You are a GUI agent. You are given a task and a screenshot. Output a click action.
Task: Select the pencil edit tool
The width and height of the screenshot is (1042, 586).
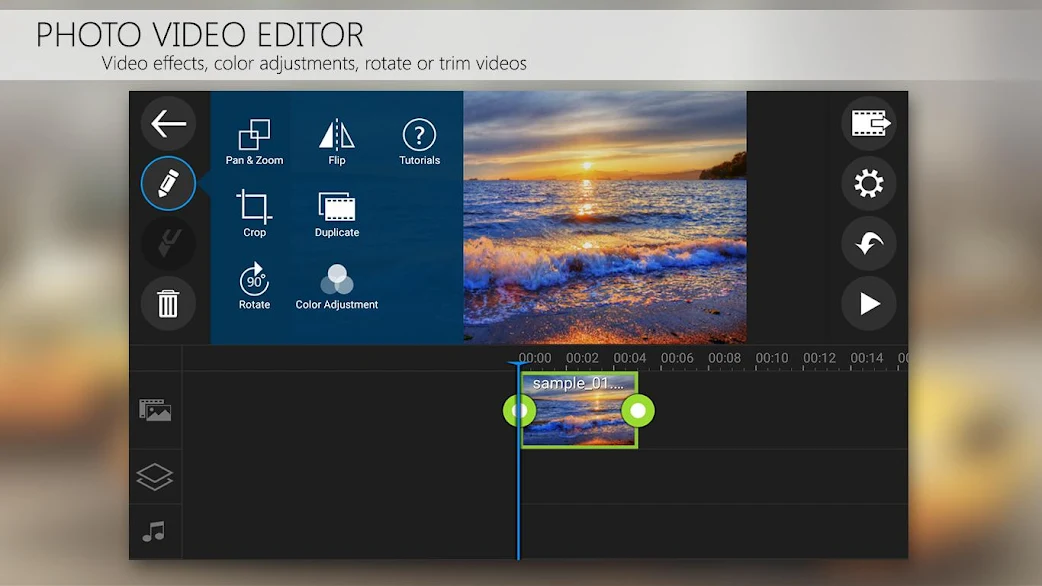coord(168,183)
